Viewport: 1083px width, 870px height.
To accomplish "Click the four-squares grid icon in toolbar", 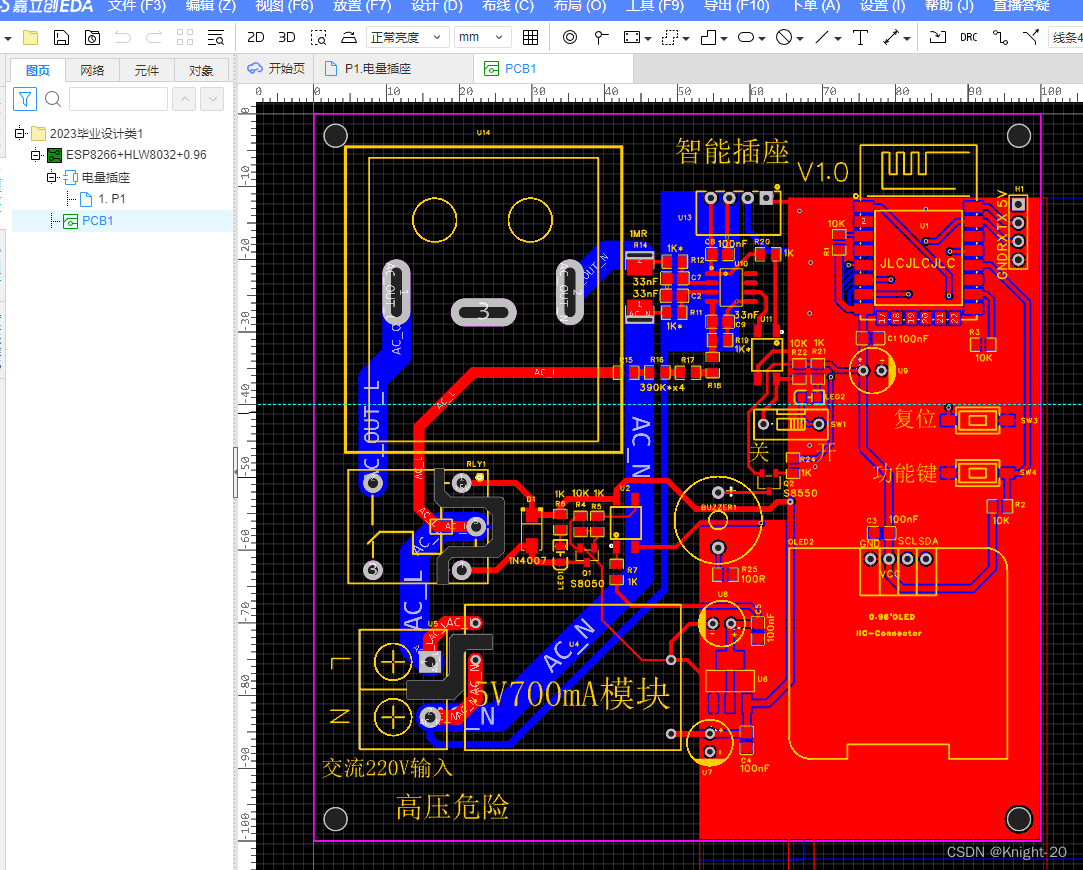I will (x=185, y=37).
